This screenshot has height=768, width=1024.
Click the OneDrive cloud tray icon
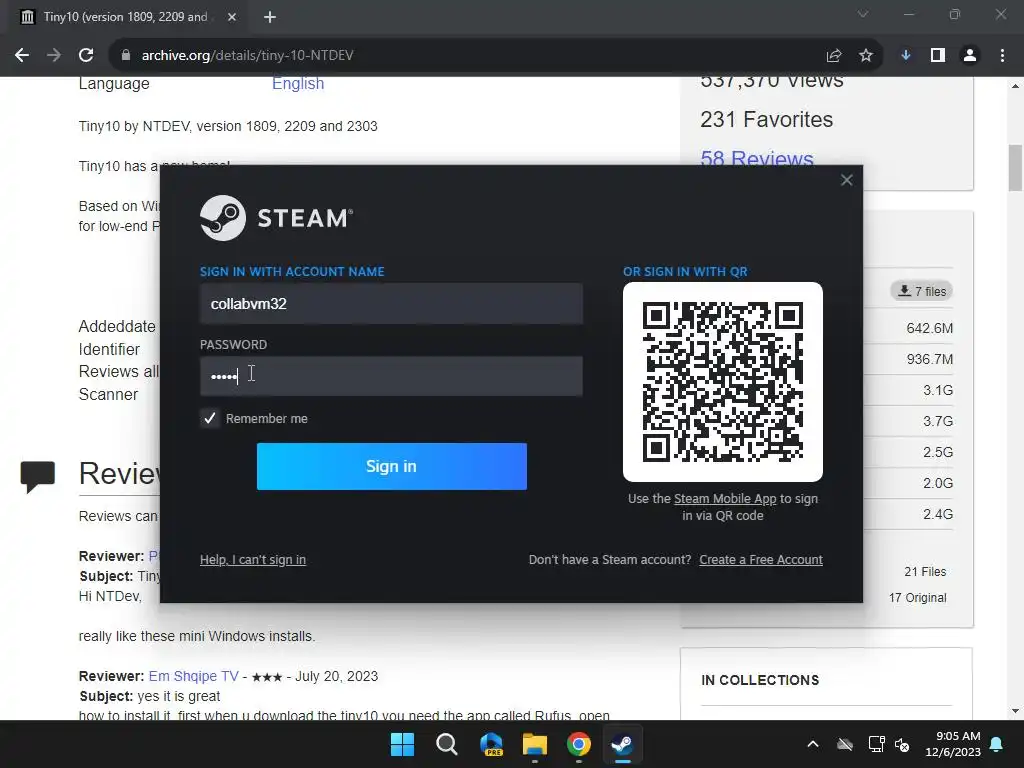pyautogui.click(x=844, y=744)
